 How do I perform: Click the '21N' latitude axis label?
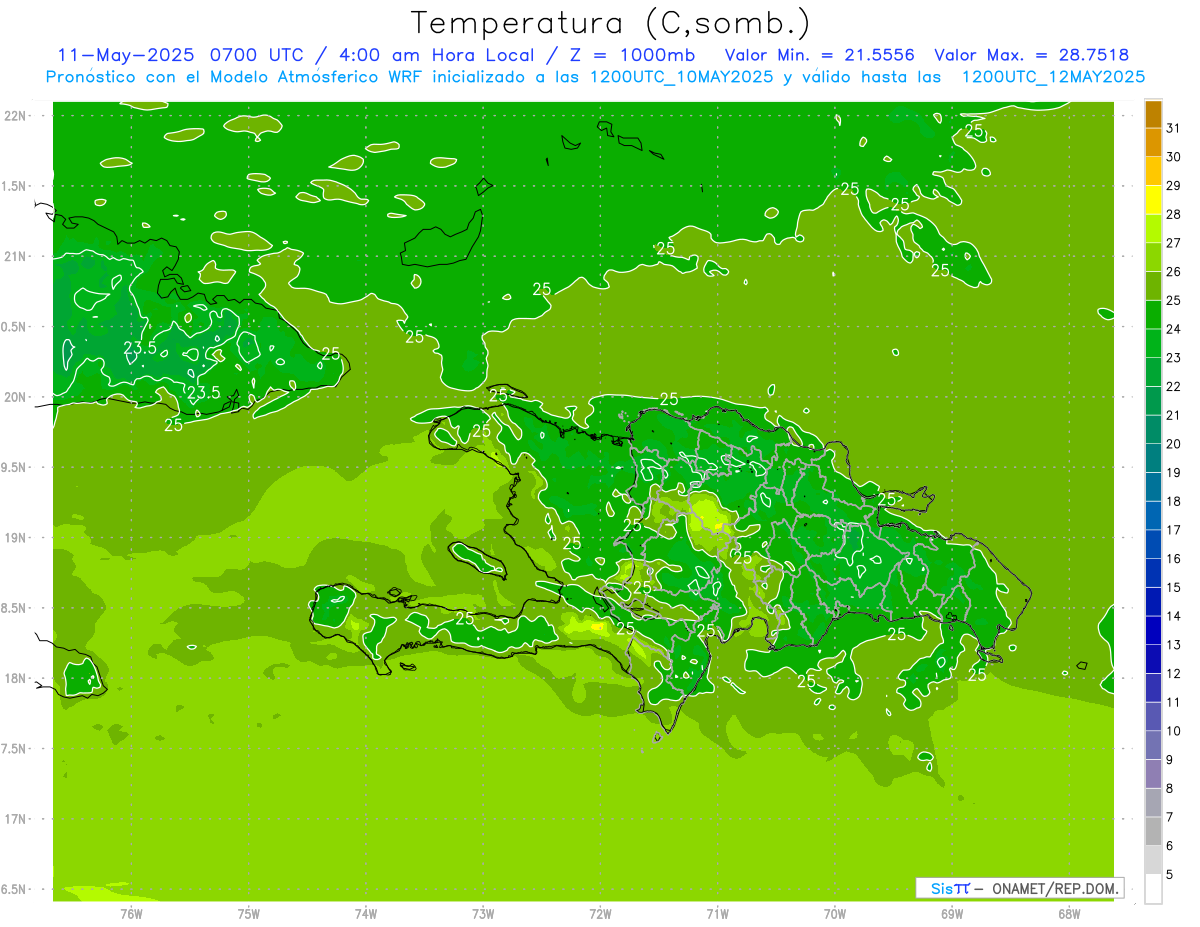(x=16, y=257)
